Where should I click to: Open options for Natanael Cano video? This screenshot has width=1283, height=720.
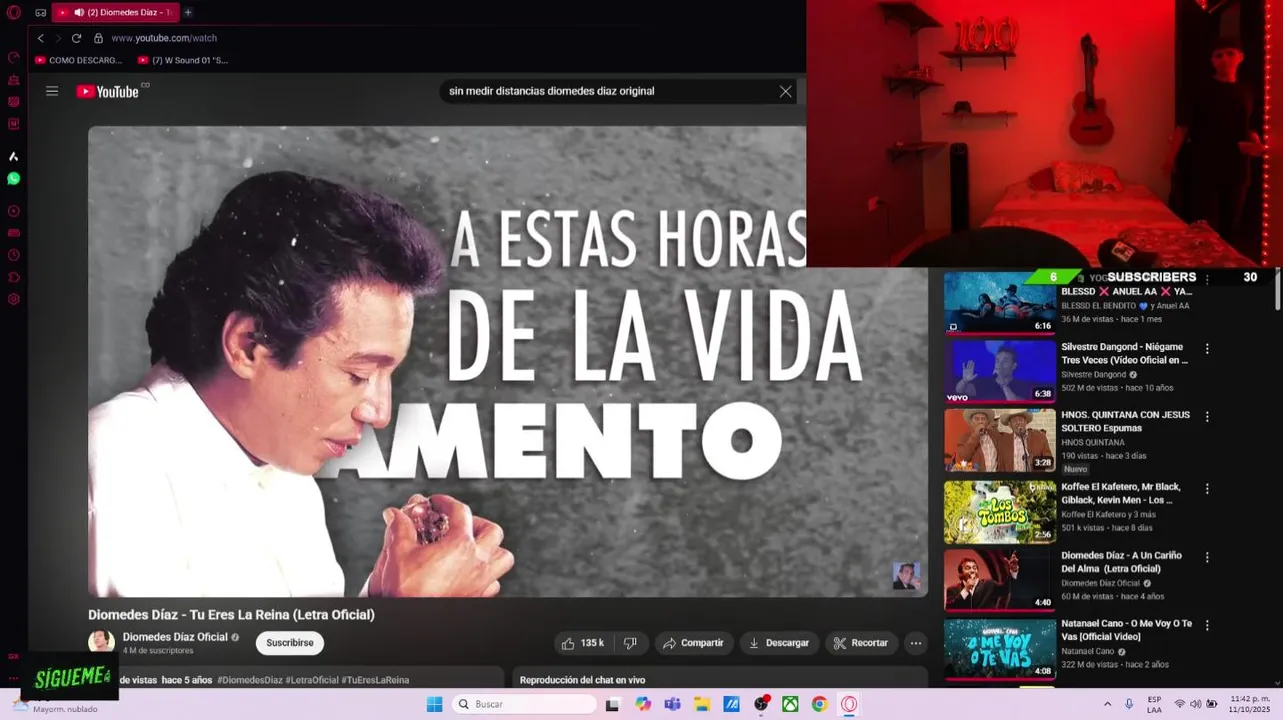(1207, 625)
